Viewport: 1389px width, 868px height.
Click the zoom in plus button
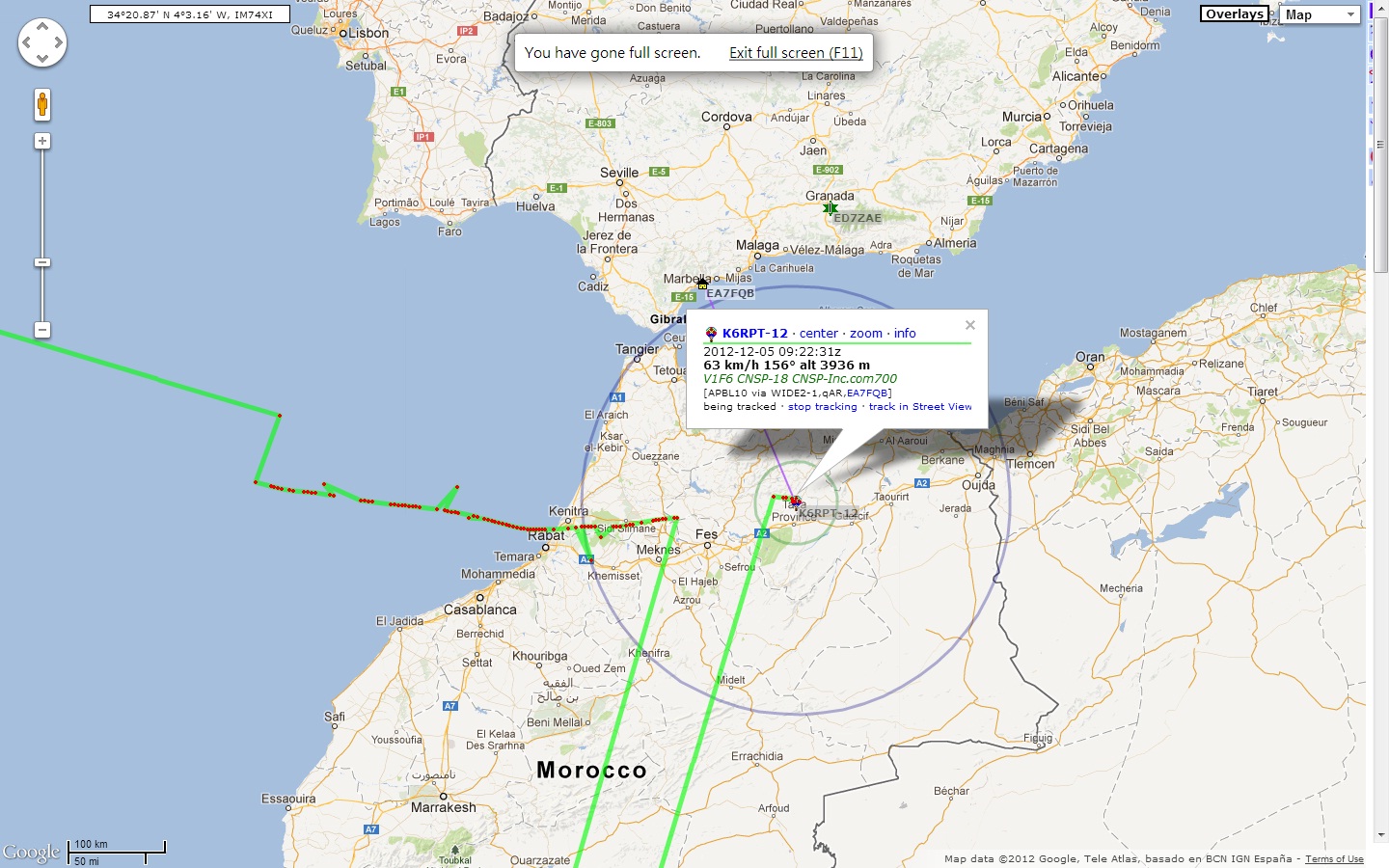42,141
